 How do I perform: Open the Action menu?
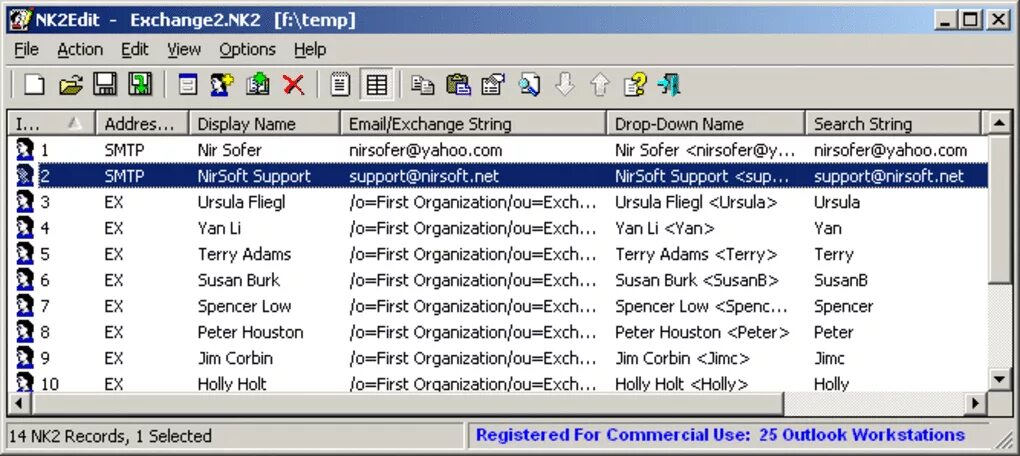80,49
